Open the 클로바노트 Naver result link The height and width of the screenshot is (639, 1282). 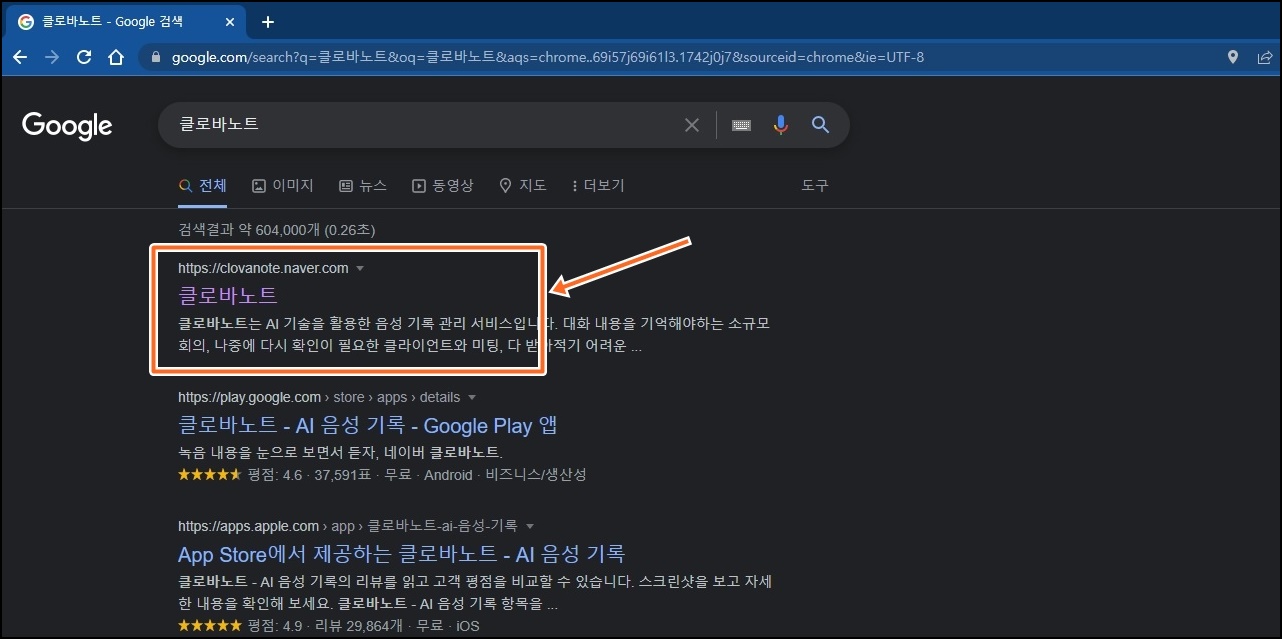pyautogui.click(x=228, y=296)
